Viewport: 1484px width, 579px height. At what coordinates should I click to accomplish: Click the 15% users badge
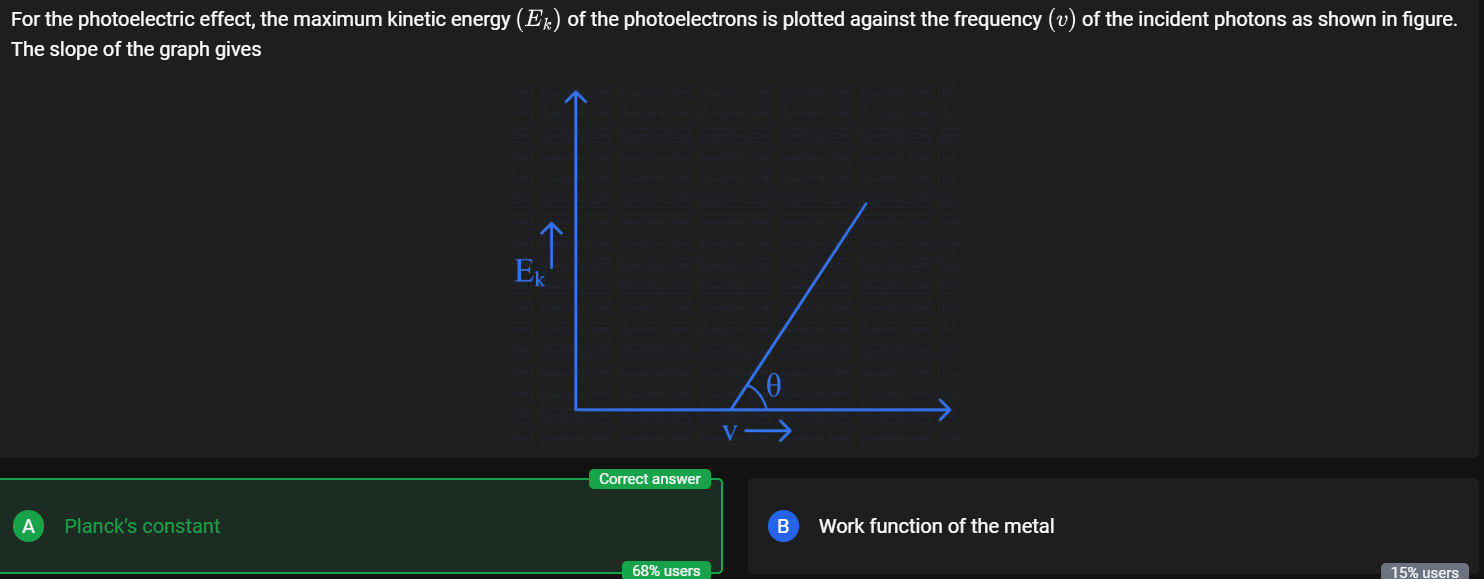tap(1425, 572)
